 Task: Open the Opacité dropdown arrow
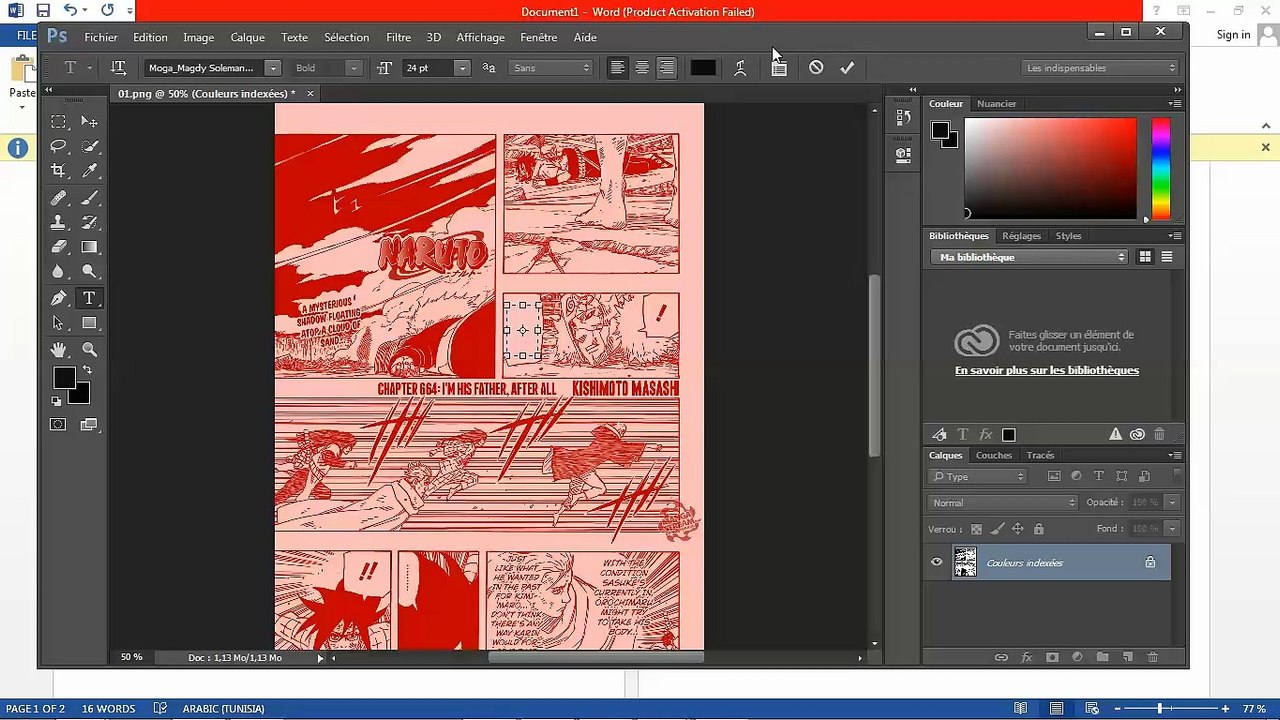[x=1172, y=503]
